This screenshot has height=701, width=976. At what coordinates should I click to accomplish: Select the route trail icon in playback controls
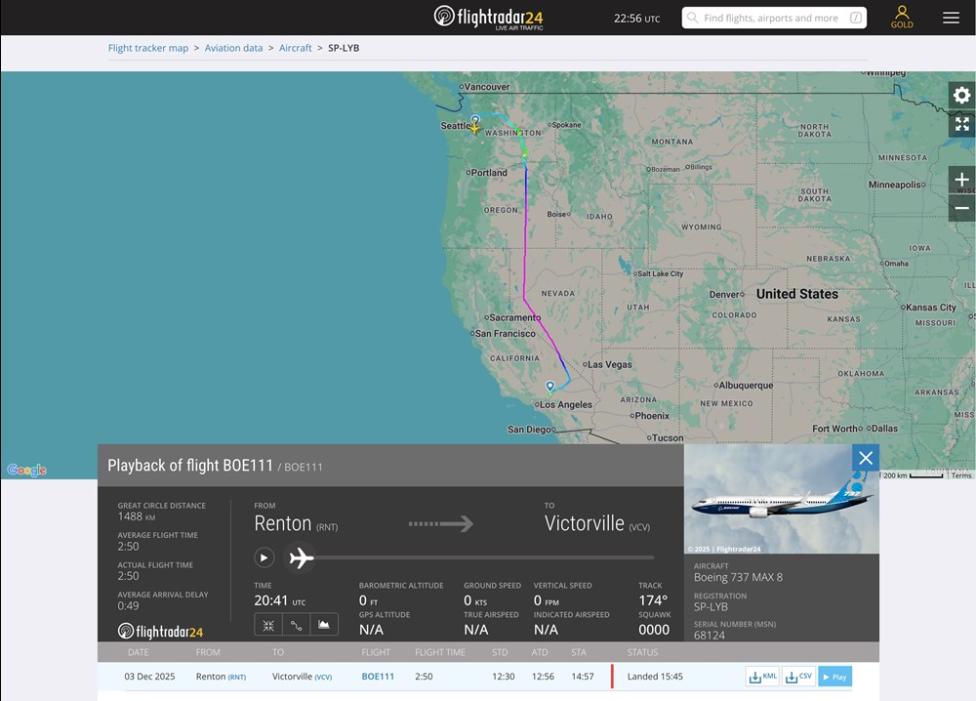[297, 624]
